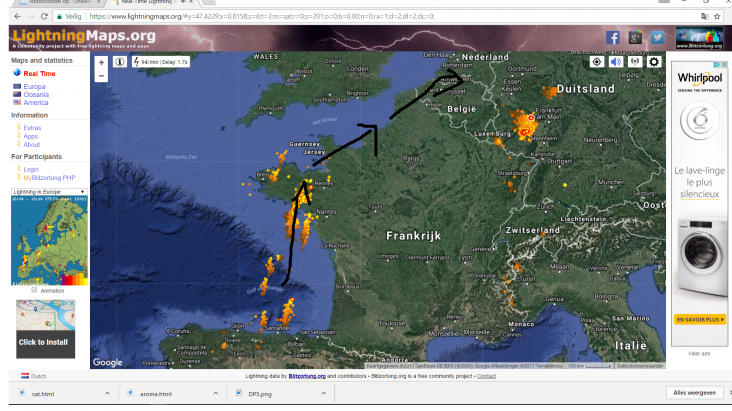732x411 pixels.
Task: Open the LightningMaps Facebook page
Action: coord(612,38)
